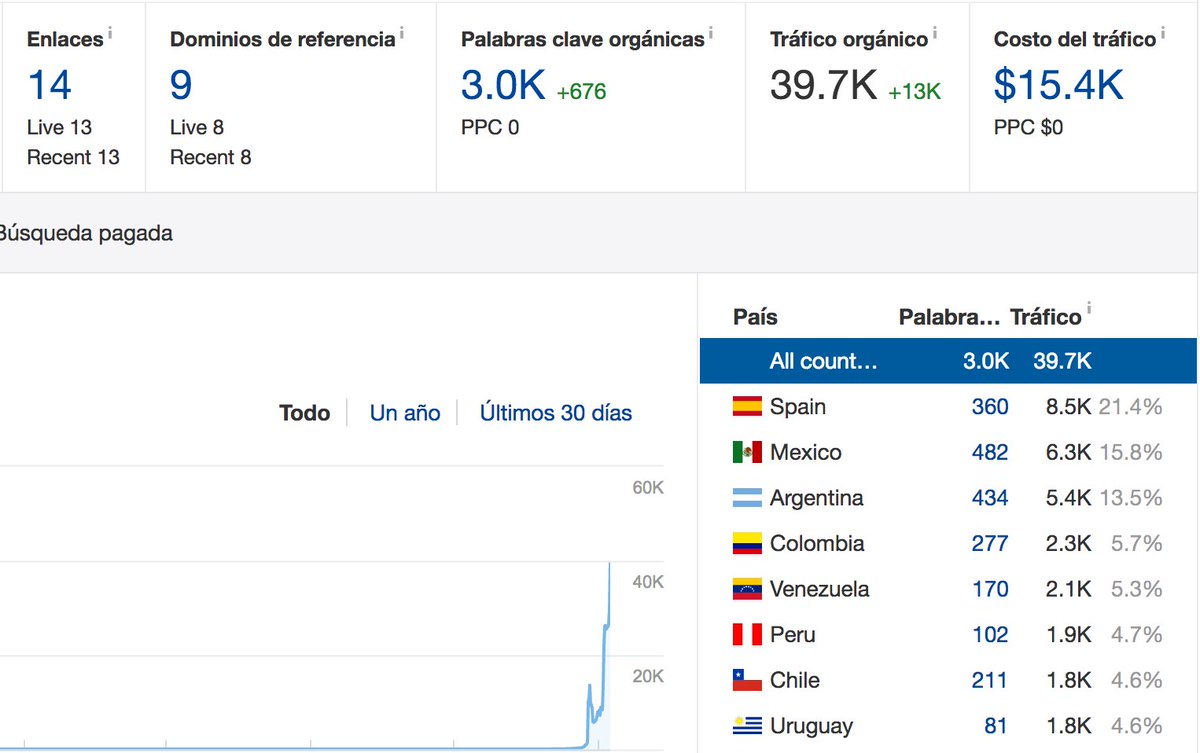This screenshot has height=753, width=1200.
Task: Open the 482 keywords link for Mexico
Action: (989, 451)
